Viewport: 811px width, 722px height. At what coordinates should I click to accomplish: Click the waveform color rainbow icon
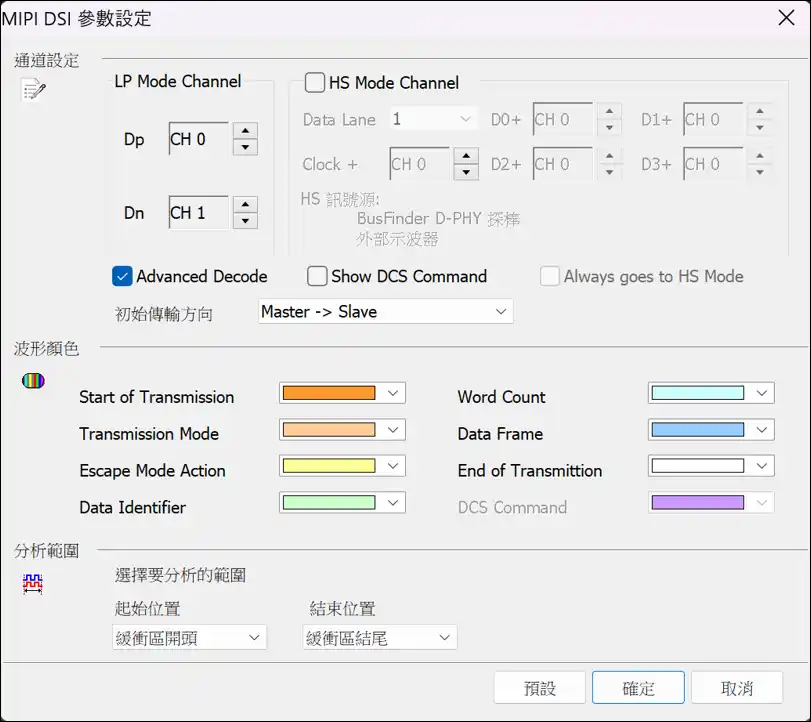[x=33, y=381]
